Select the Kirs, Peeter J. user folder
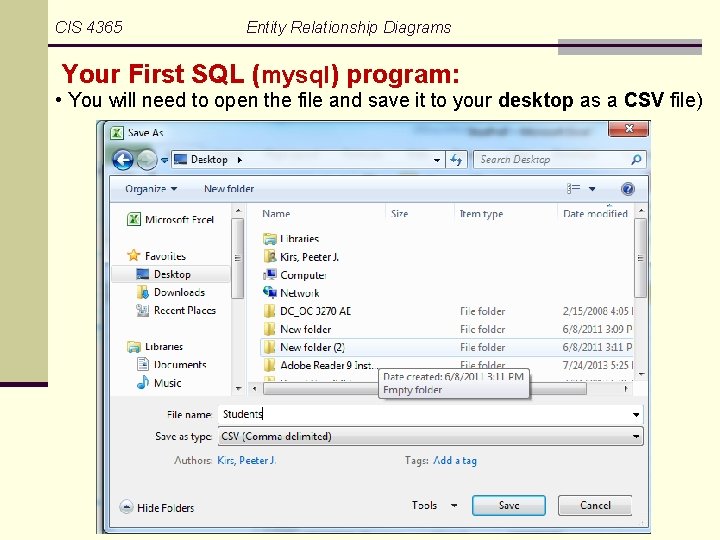The width and height of the screenshot is (720, 540). [x=301, y=257]
